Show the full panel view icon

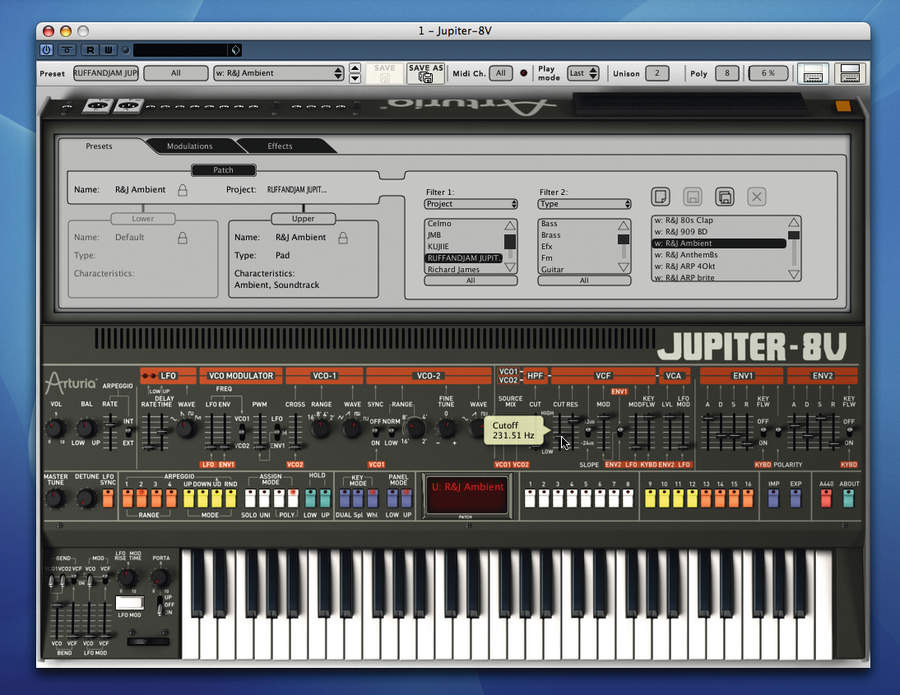tap(850, 73)
